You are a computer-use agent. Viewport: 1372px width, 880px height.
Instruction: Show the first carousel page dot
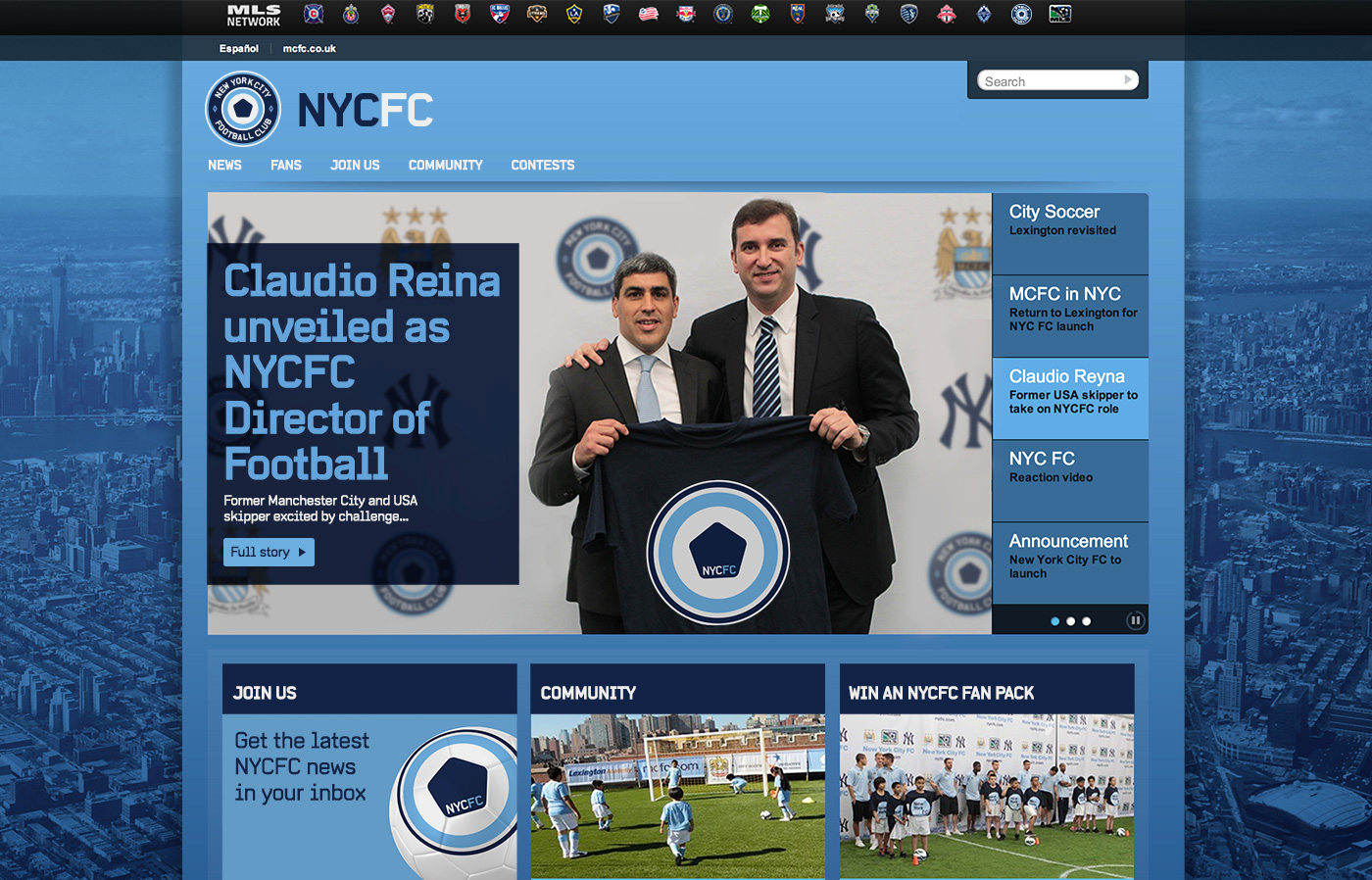[1054, 621]
